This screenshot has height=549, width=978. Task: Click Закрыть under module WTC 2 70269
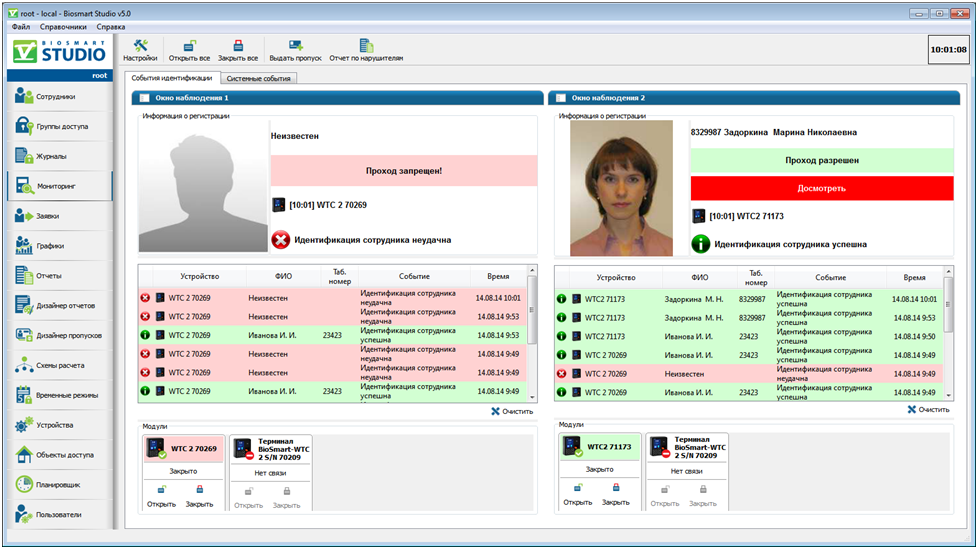[199, 497]
